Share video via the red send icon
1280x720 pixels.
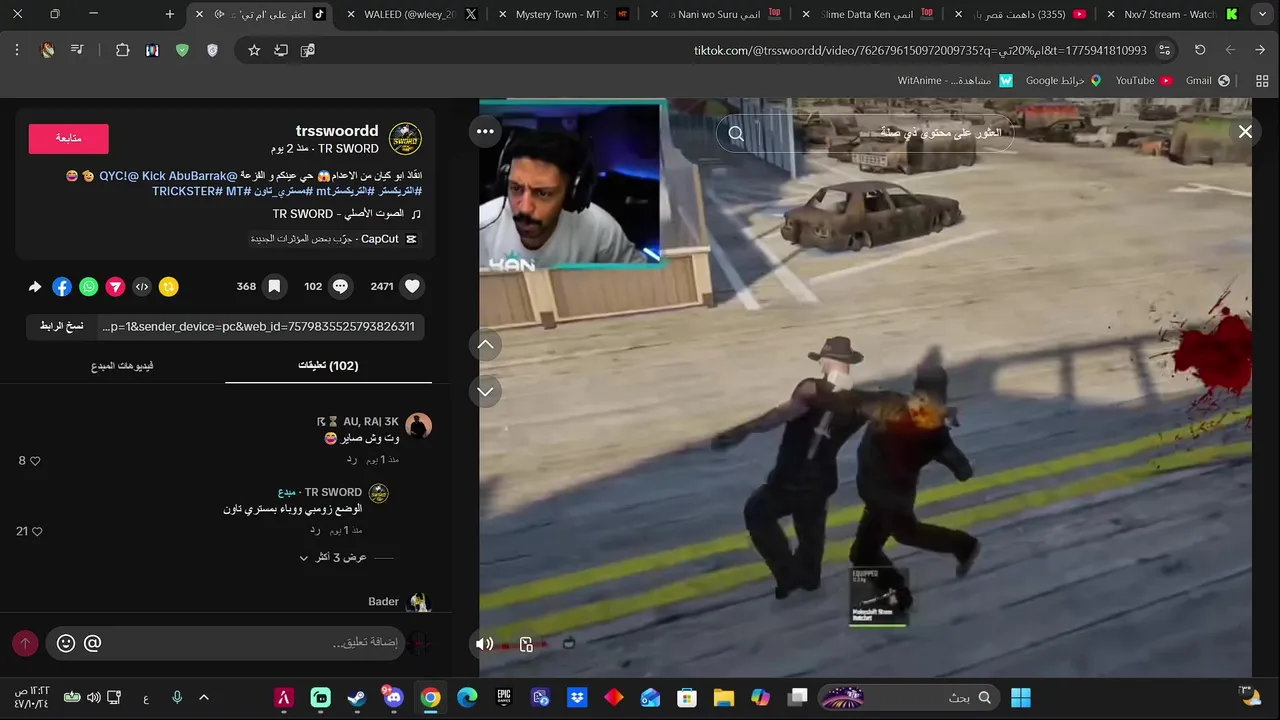point(115,287)
